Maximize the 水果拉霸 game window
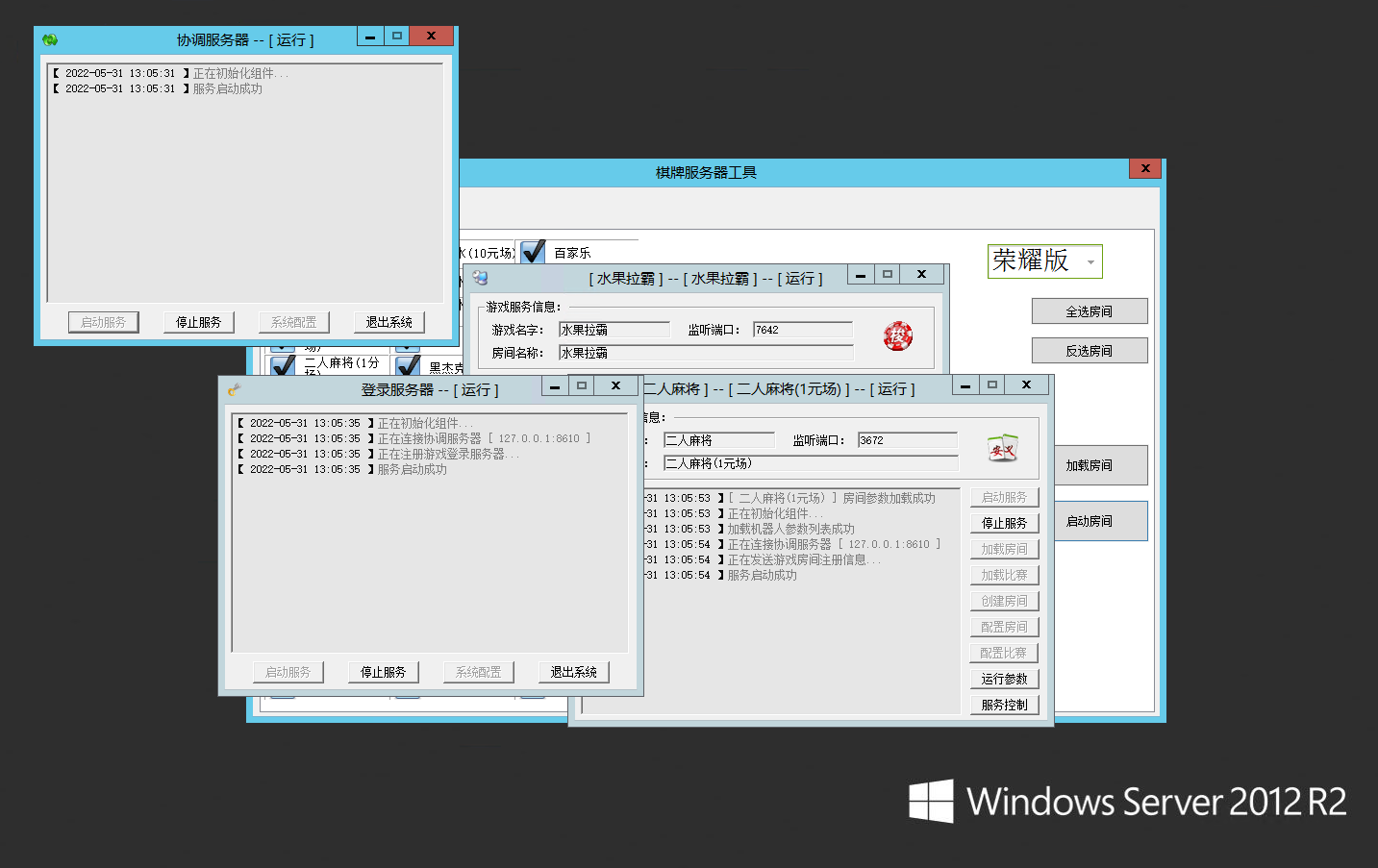 [x=888, y=274]
